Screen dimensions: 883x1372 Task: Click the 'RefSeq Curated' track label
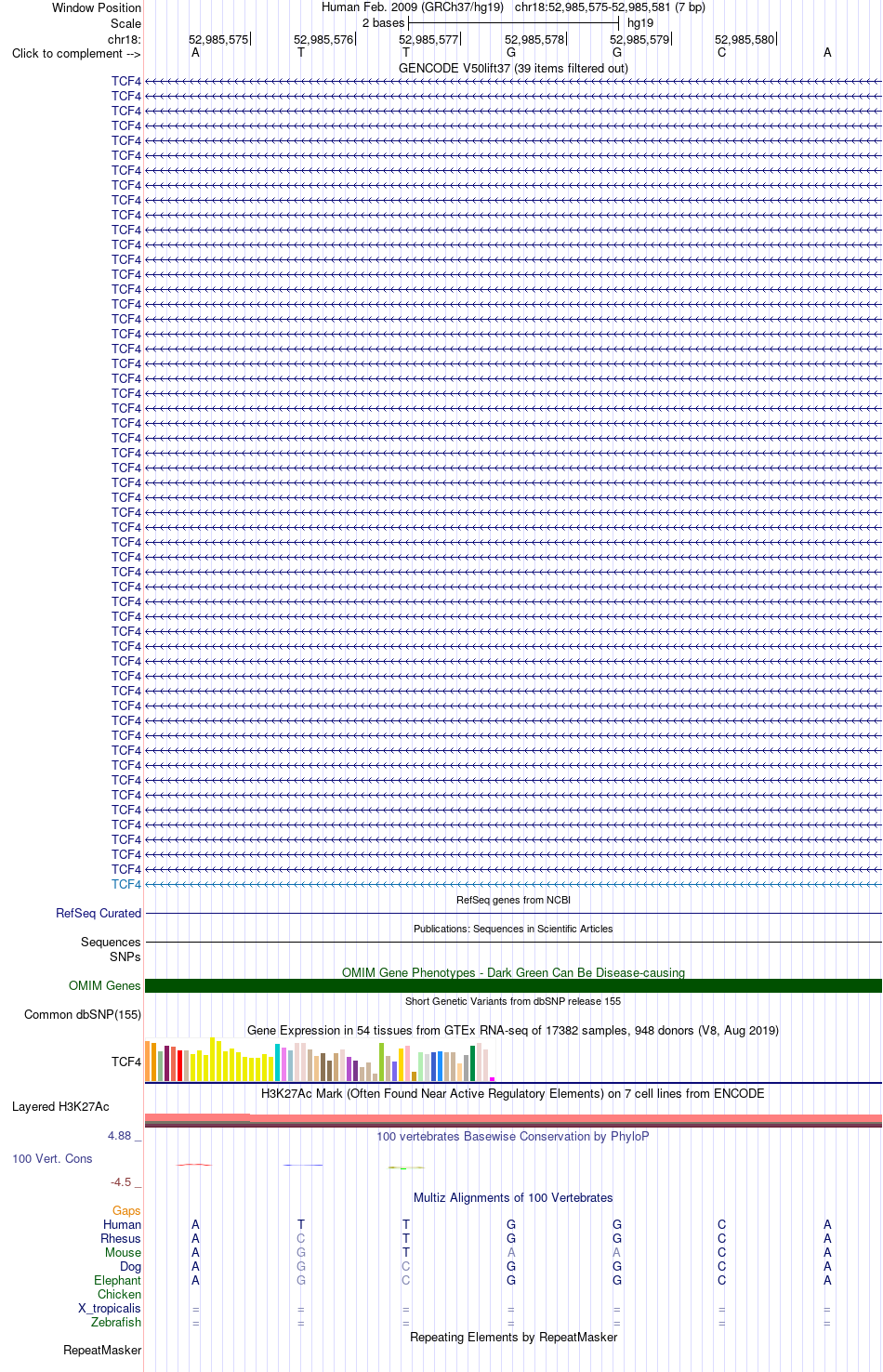point(99,914)
